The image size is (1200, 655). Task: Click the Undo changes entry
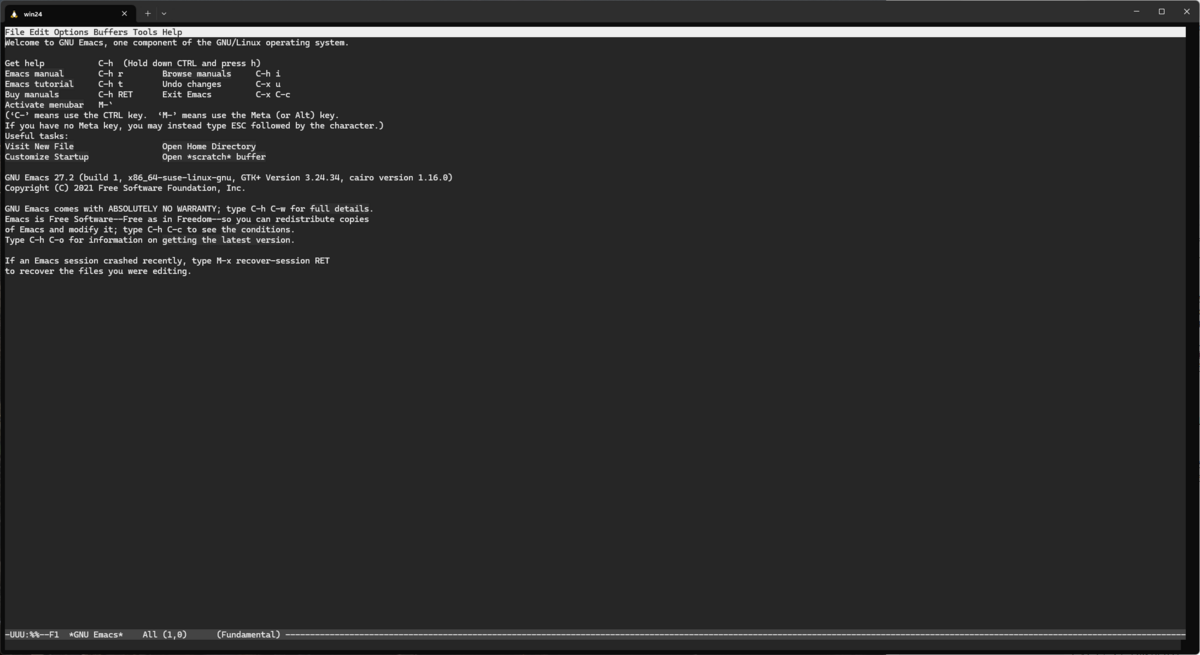point(192,84)
